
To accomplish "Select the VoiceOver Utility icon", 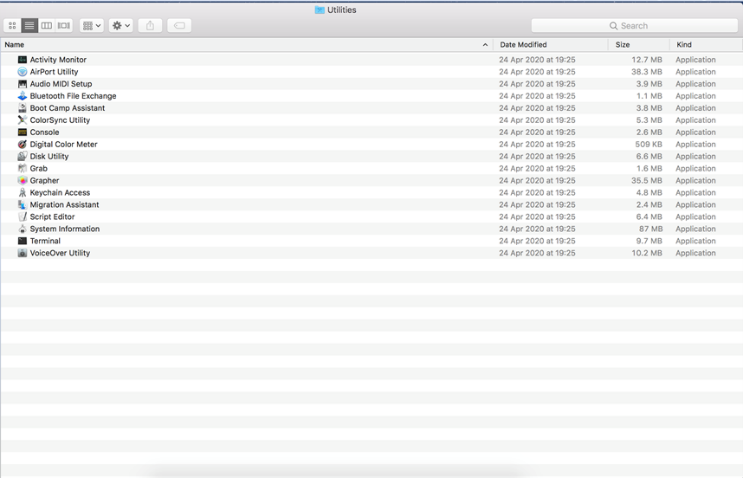I will (22, 253).
